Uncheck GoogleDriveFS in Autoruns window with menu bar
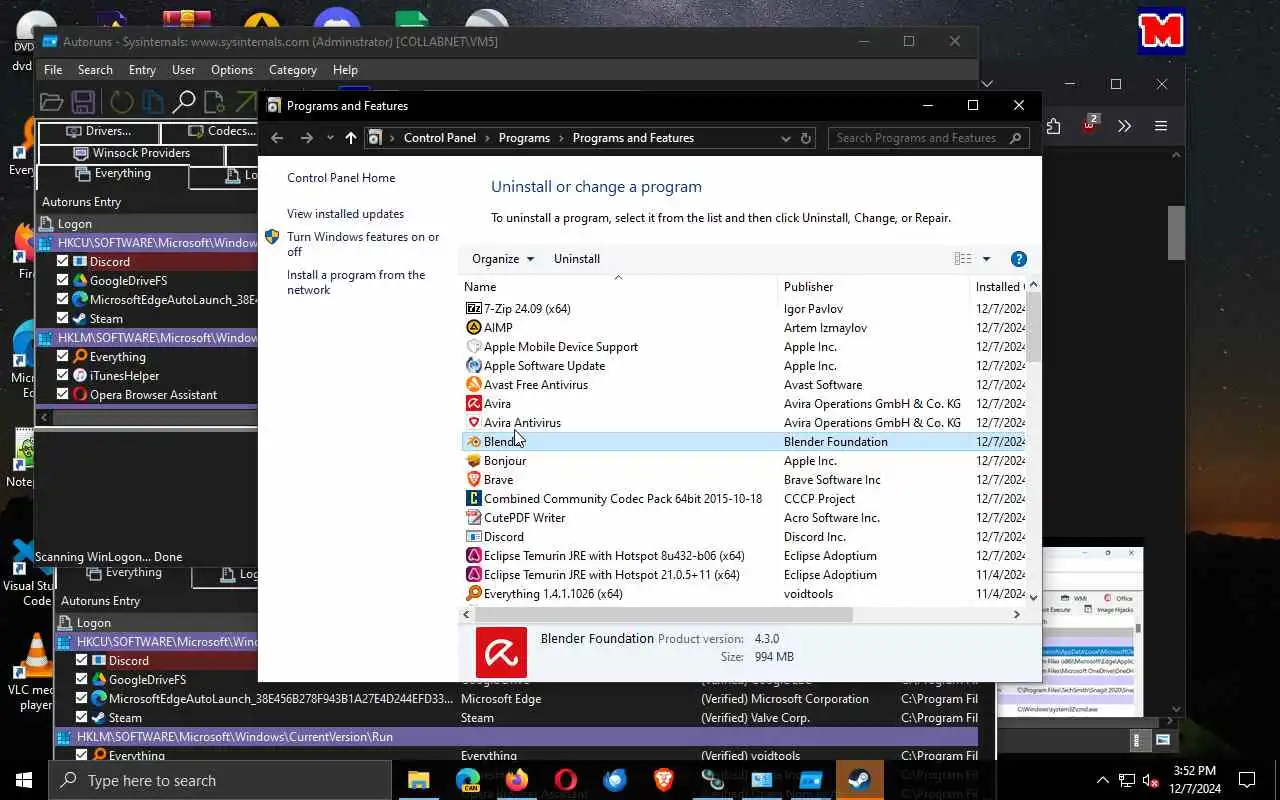This screenshot has width=1280, height=800. (x=63, y=281)
